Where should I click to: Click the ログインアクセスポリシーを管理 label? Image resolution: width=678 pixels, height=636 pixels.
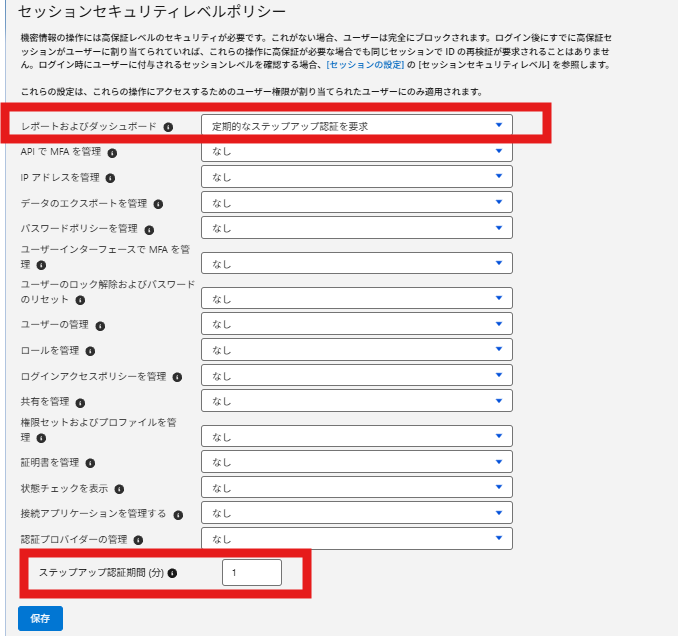[x=93, y=377]
